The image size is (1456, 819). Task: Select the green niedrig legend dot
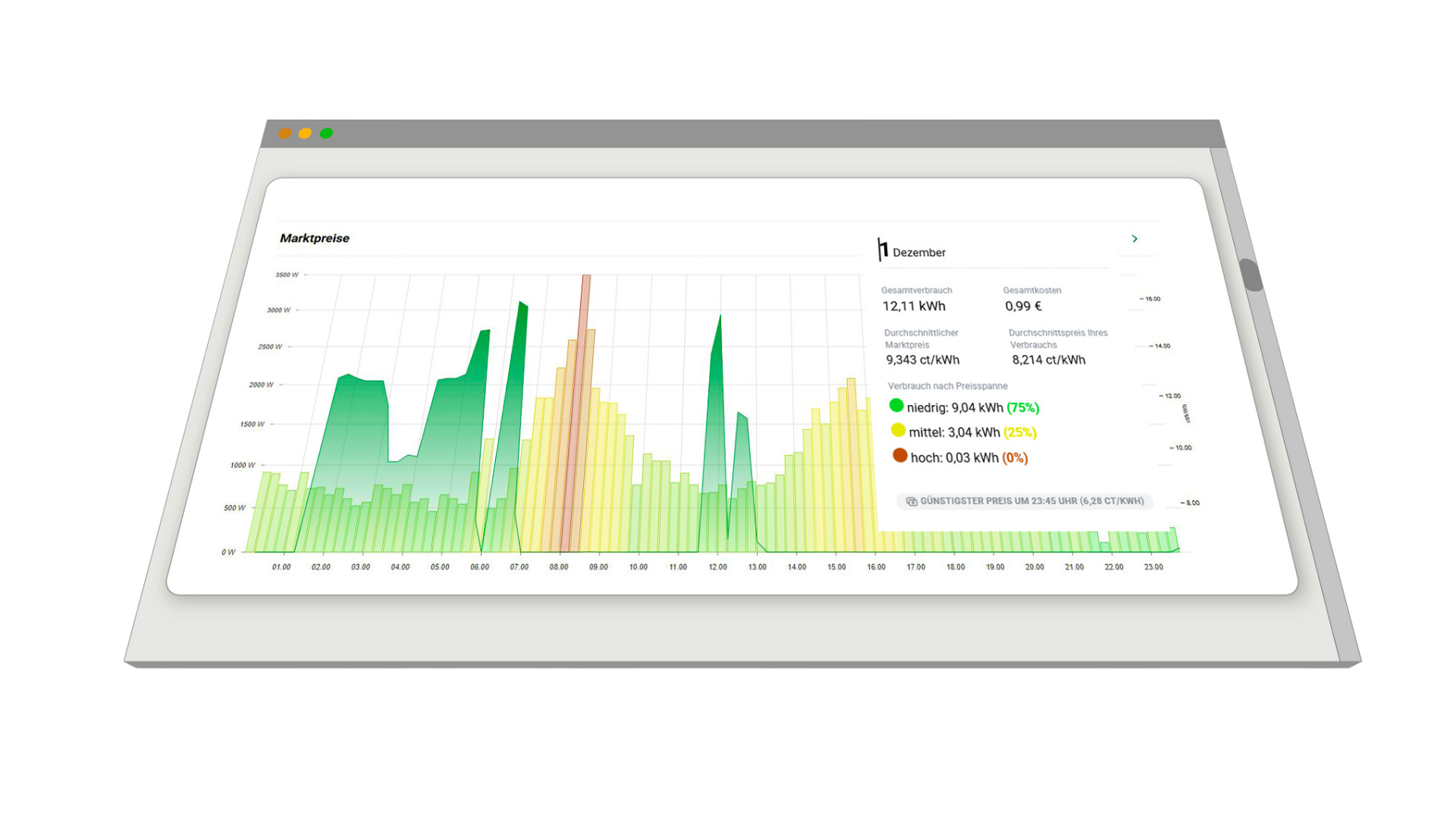coord(896,406)
